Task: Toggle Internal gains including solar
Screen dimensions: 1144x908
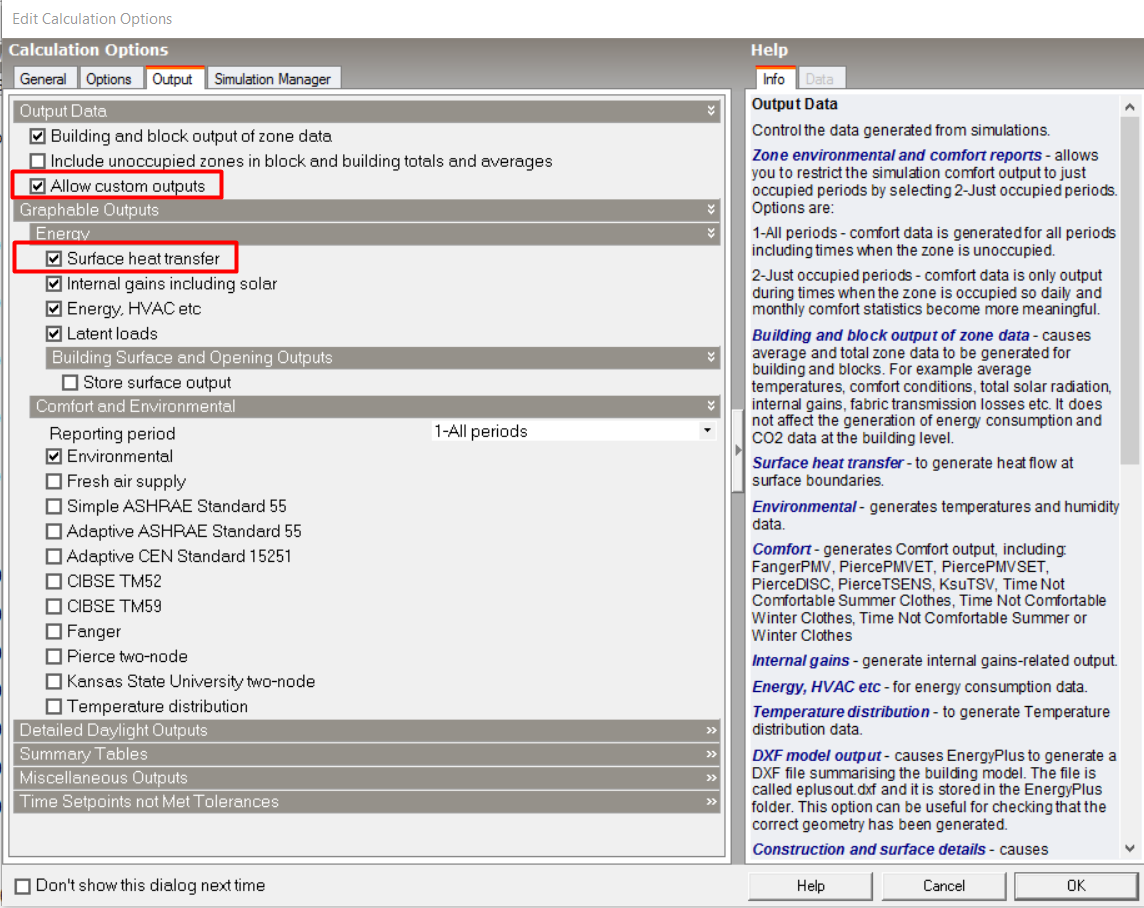Action: coord(54,284)
